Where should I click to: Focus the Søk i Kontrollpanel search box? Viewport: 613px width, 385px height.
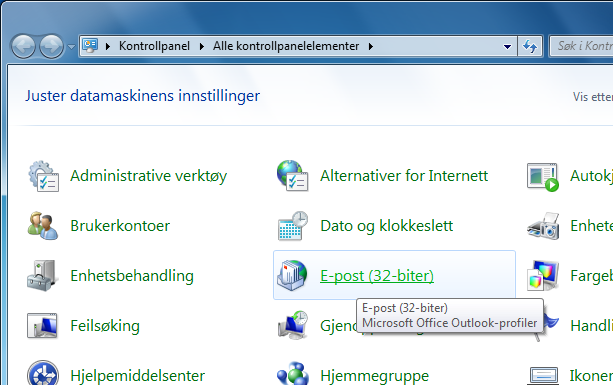coord(581,46)
